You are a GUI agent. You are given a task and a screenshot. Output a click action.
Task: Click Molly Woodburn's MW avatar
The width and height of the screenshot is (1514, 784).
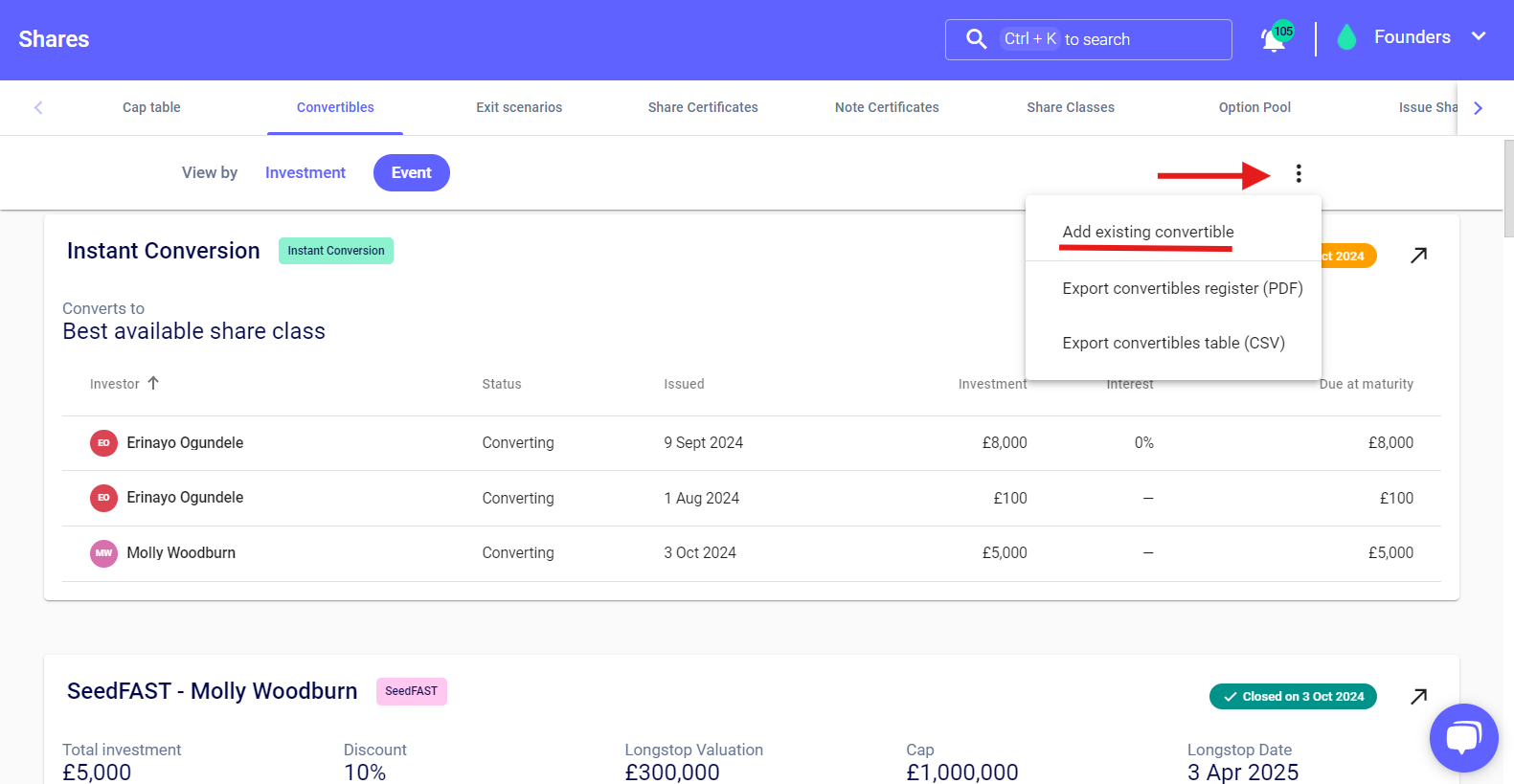click(103, 553)
